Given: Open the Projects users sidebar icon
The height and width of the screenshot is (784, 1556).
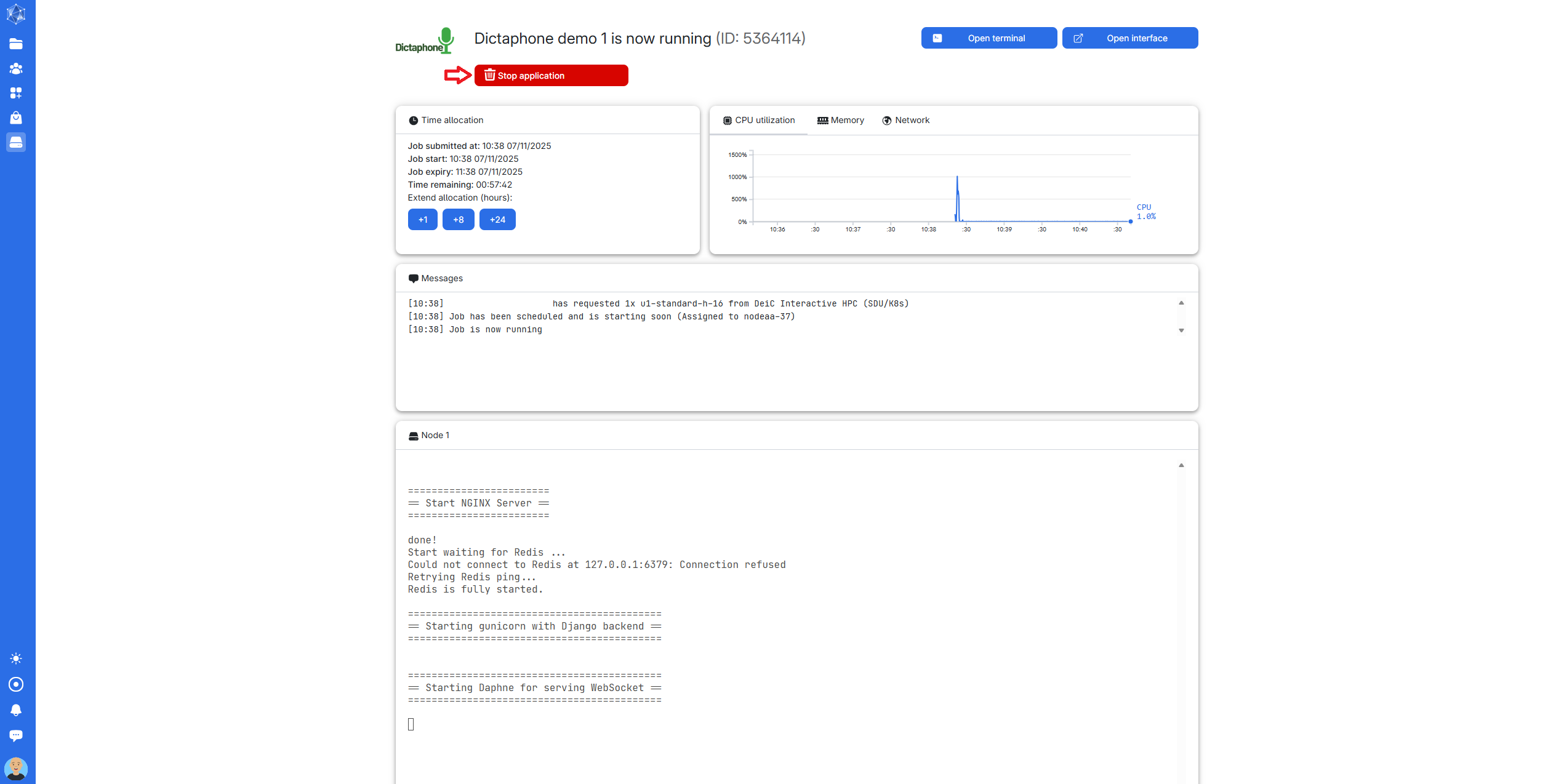Looking at the screenshot, I should click(16, 68).
